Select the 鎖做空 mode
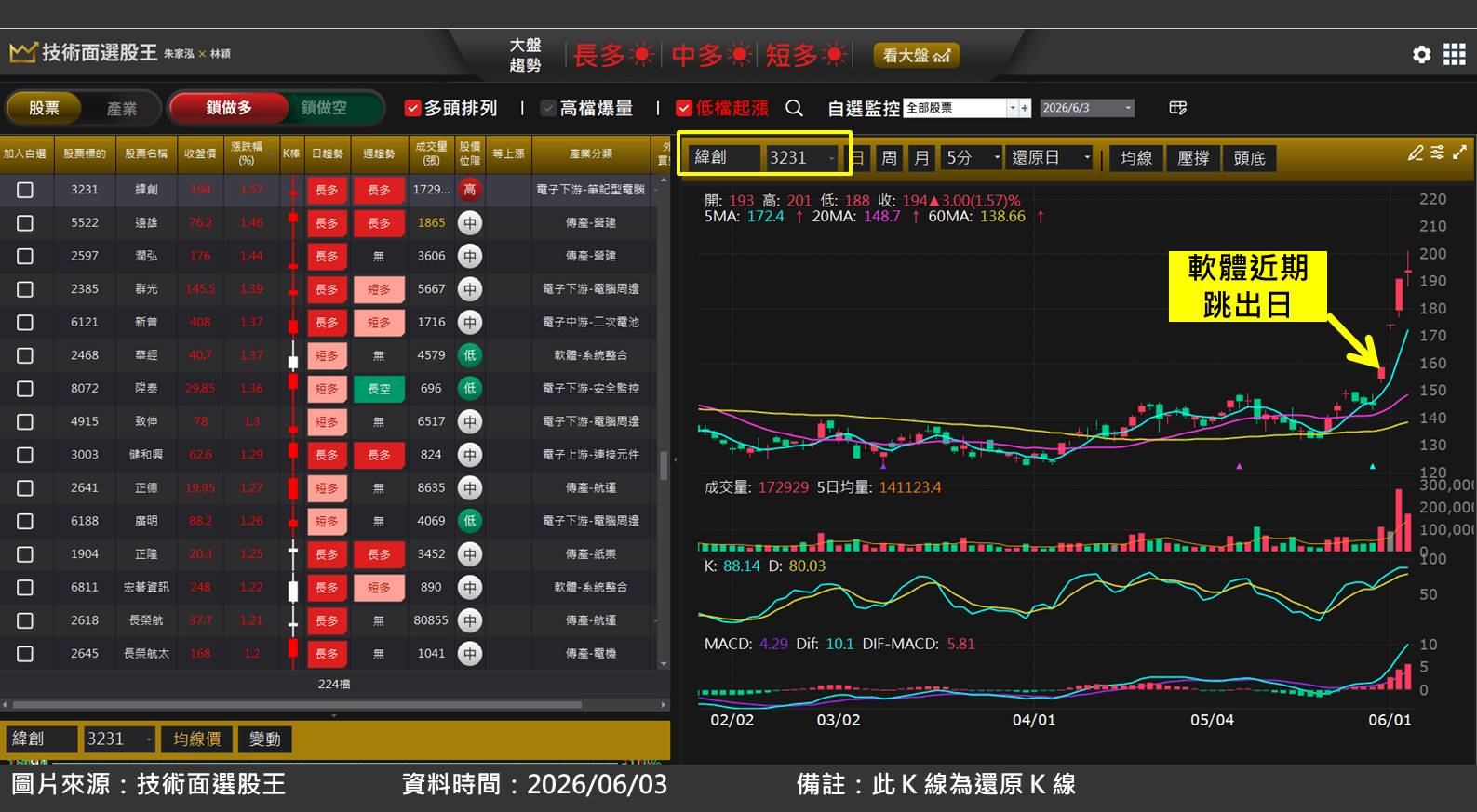The height and width of the screenshot is (812, 1477). (x=324, y=108)
